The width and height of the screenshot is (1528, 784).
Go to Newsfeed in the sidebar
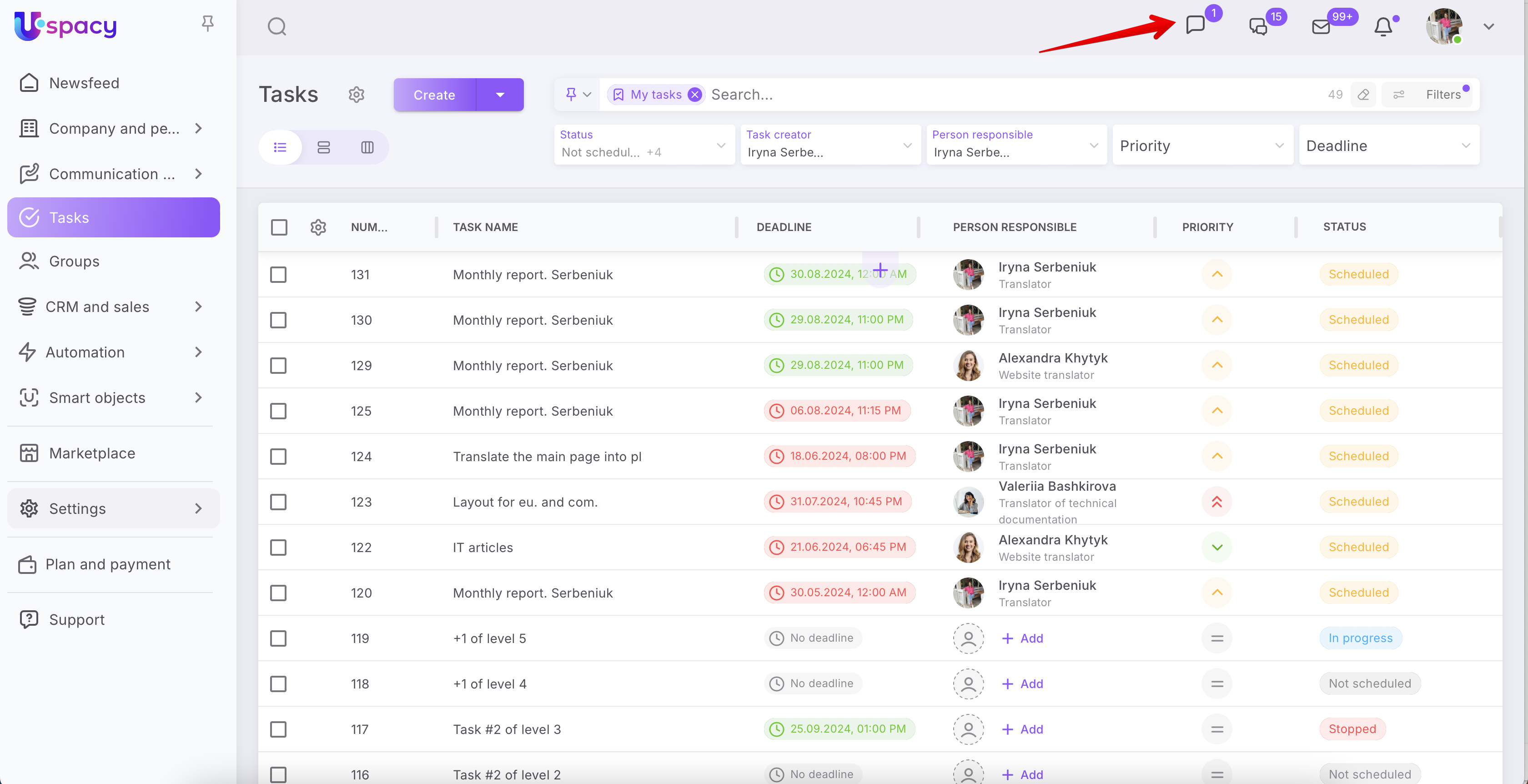tap(84, 83)
